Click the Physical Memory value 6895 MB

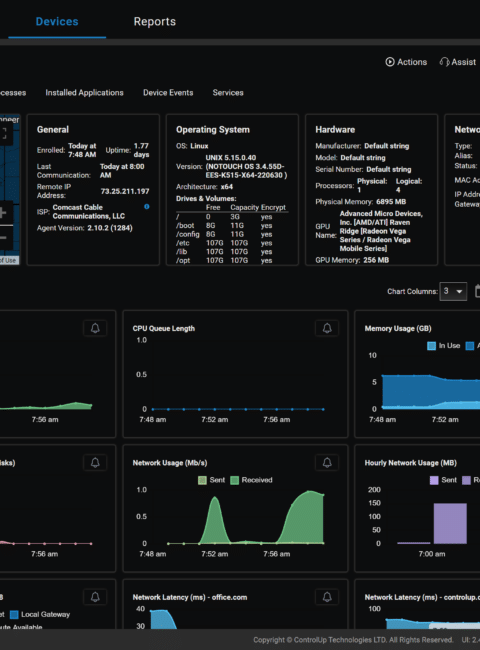click(391, 201)
